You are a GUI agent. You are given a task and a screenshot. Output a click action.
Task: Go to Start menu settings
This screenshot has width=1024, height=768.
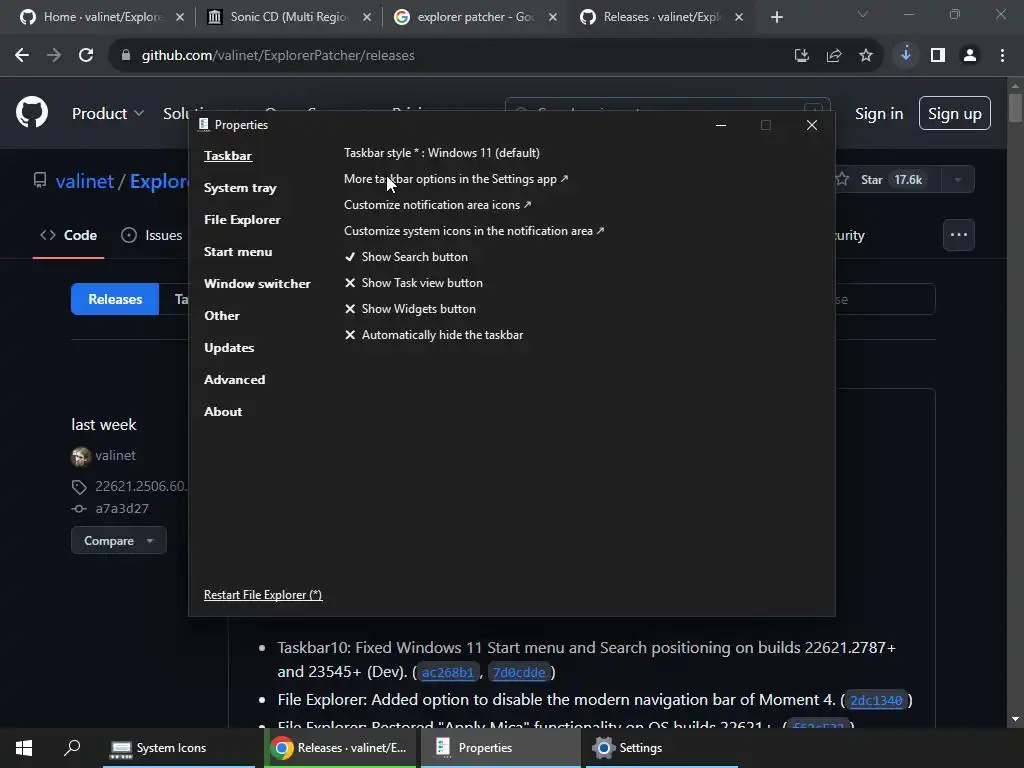(x=238, y=251)
